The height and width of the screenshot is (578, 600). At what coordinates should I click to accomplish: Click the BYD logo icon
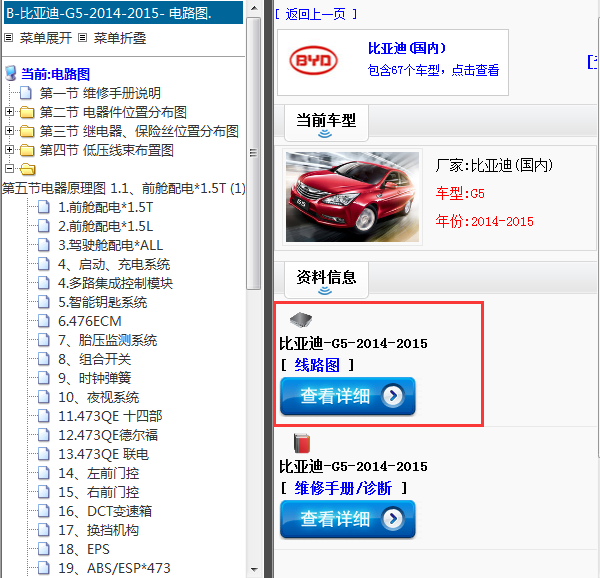click(313, 60)
